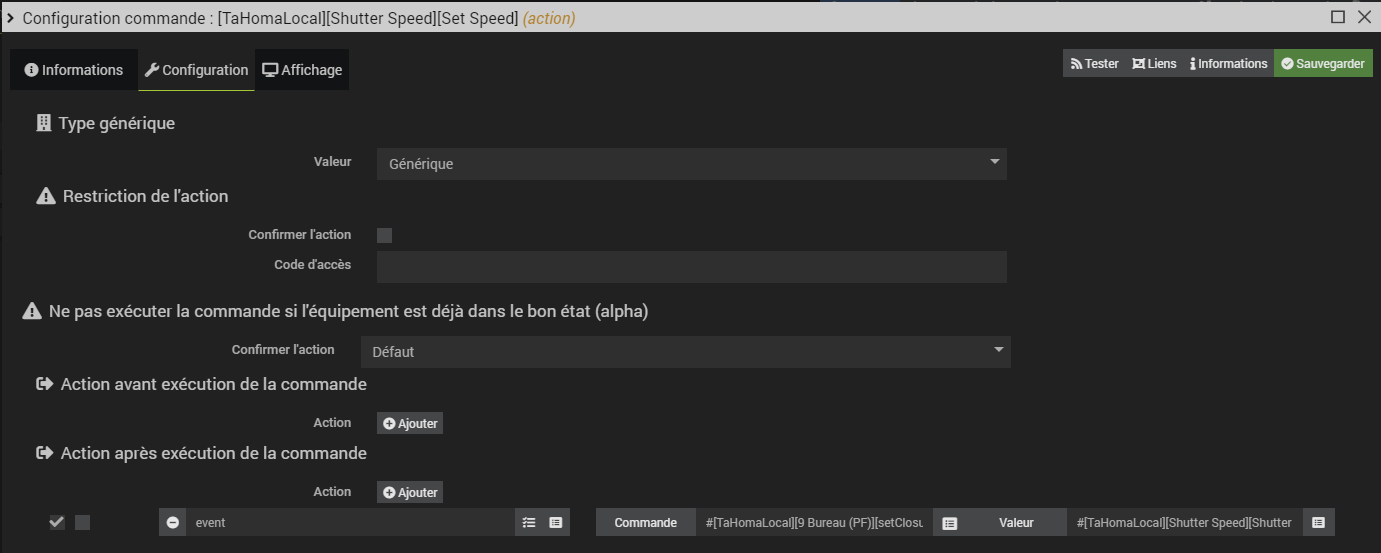Image resolution: width=1381 pixels, height=553 pixels.
Task: Open the Générique type dropdown
Action: click(692, 164)
